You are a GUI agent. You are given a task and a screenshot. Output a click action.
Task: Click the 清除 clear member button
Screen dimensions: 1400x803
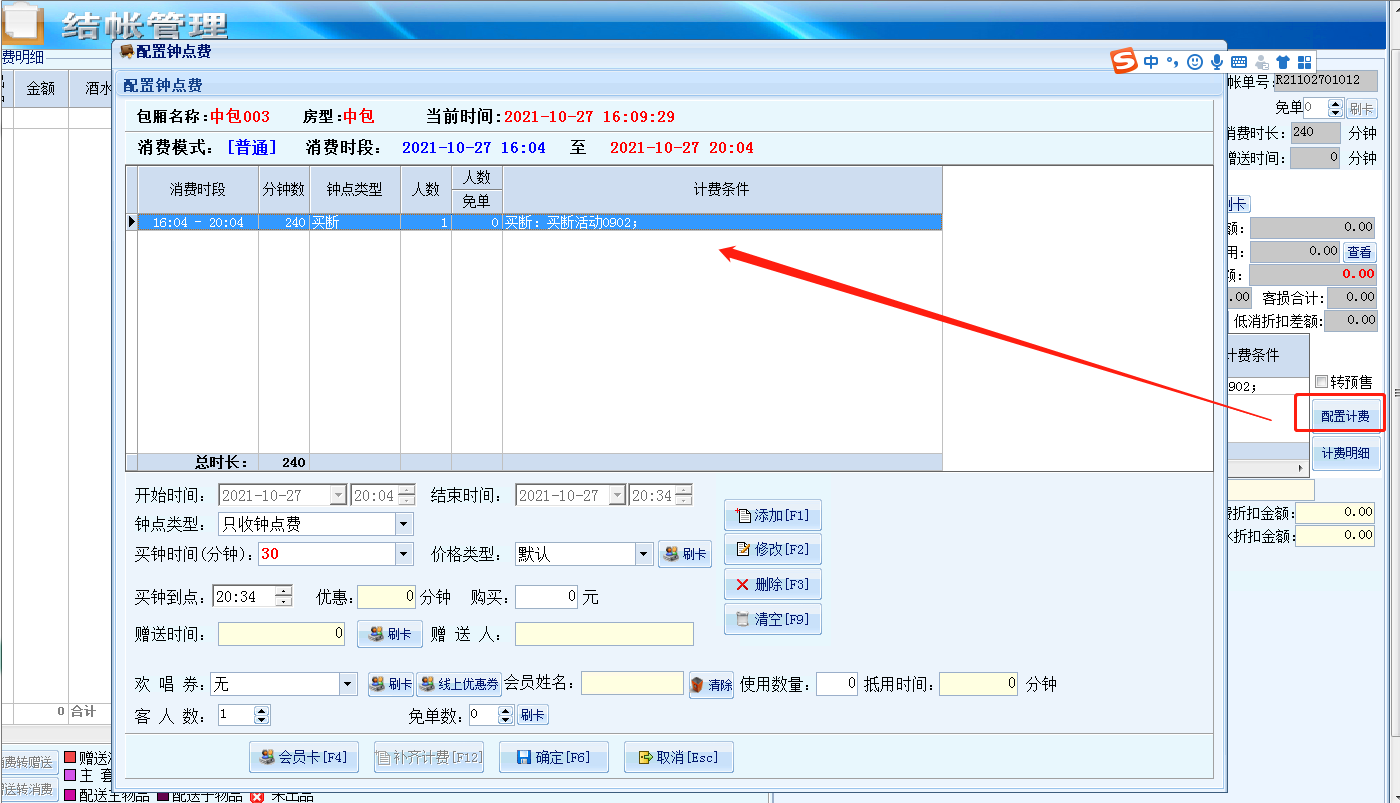[712, 685]
